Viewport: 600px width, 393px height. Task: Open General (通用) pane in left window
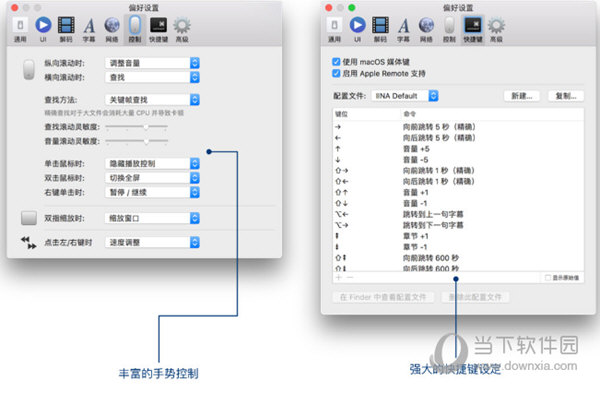(x=20, y=30)
